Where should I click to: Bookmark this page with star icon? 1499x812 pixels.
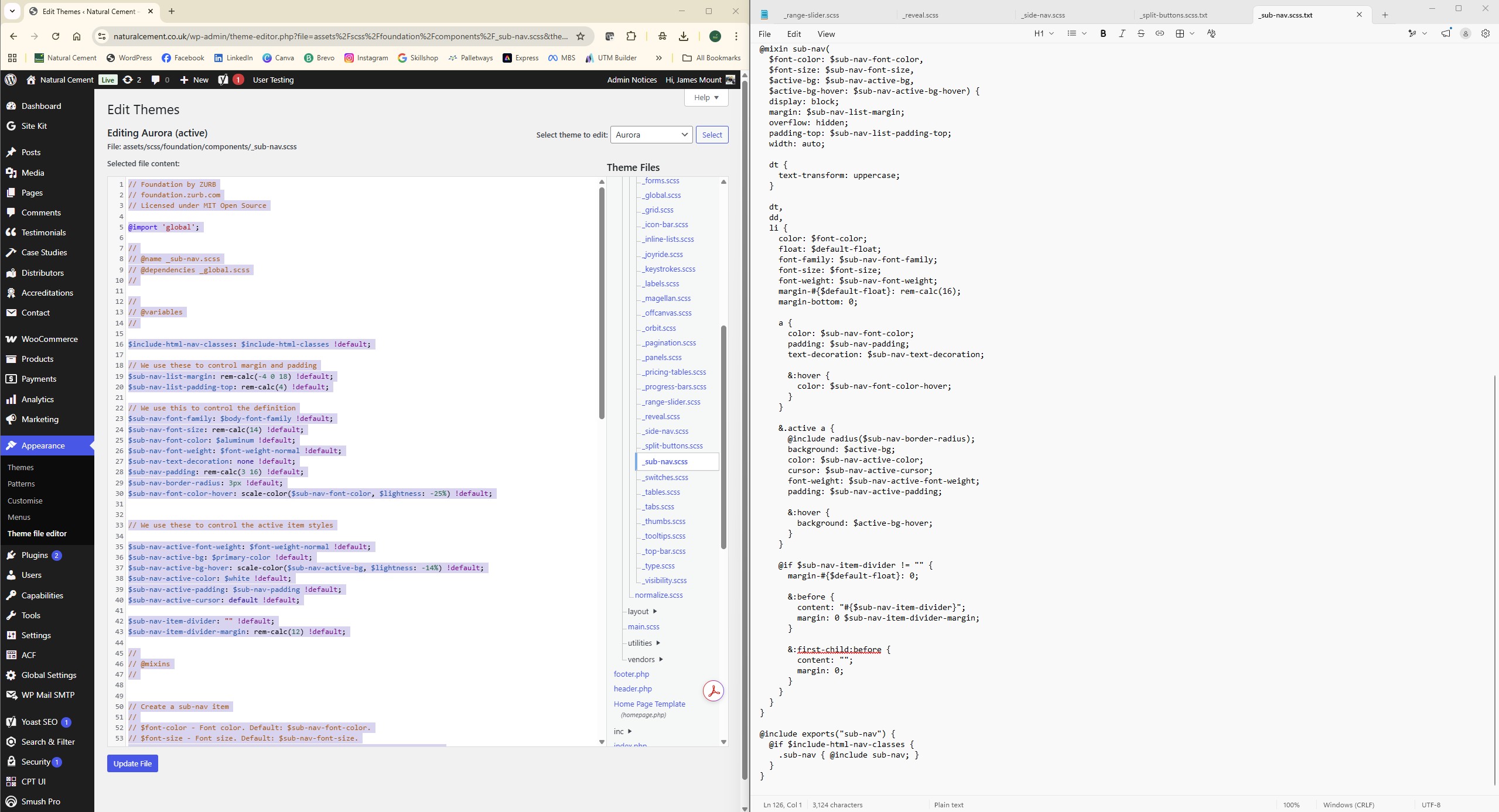pyautogui.click(x=581, y=36)
